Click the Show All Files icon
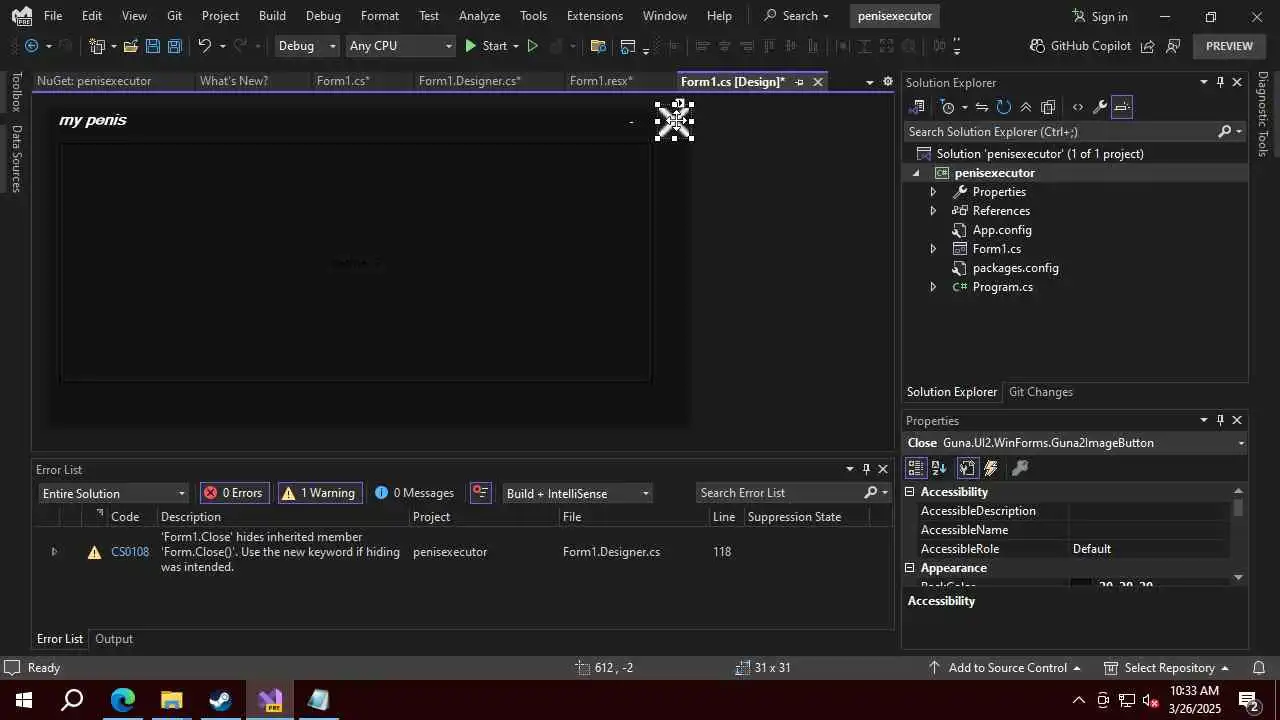Viewport: 1280px width, 720px height. (x=1048, y=107)
